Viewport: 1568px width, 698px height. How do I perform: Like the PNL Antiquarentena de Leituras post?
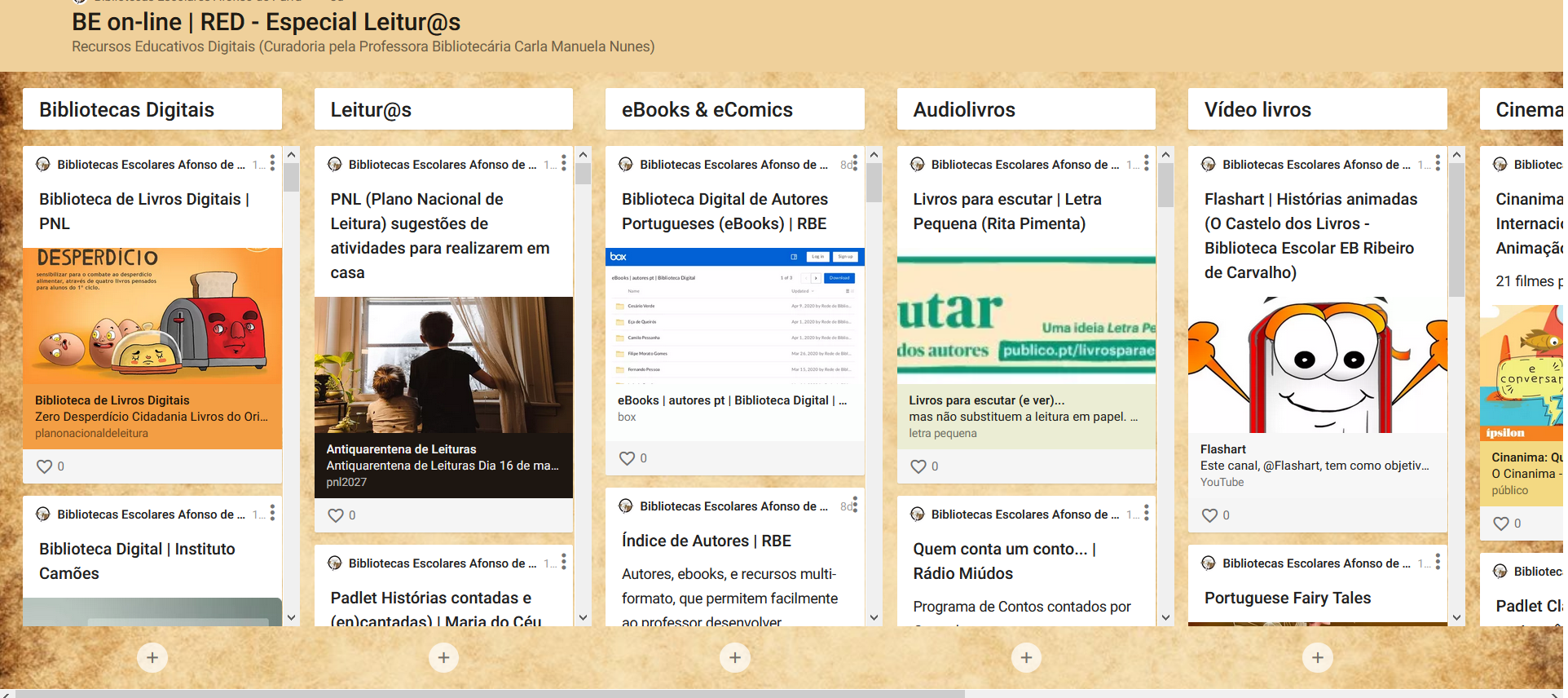(x=335, y=515)
